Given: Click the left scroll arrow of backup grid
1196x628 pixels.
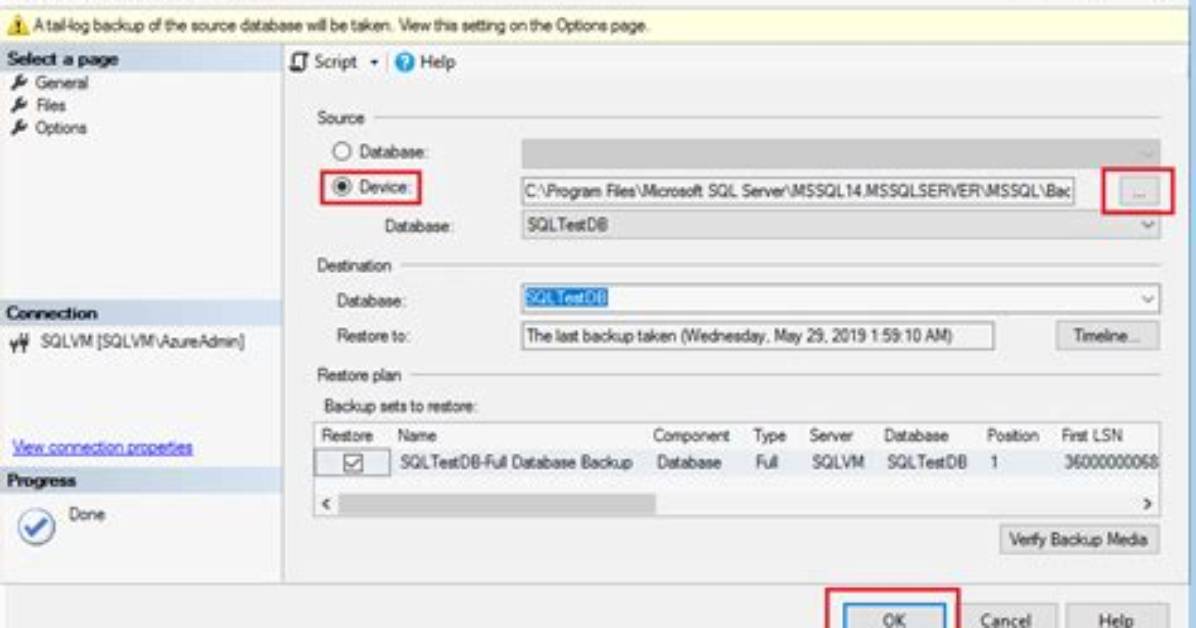Looking at the screenshot, I should [x=326, y=504].
